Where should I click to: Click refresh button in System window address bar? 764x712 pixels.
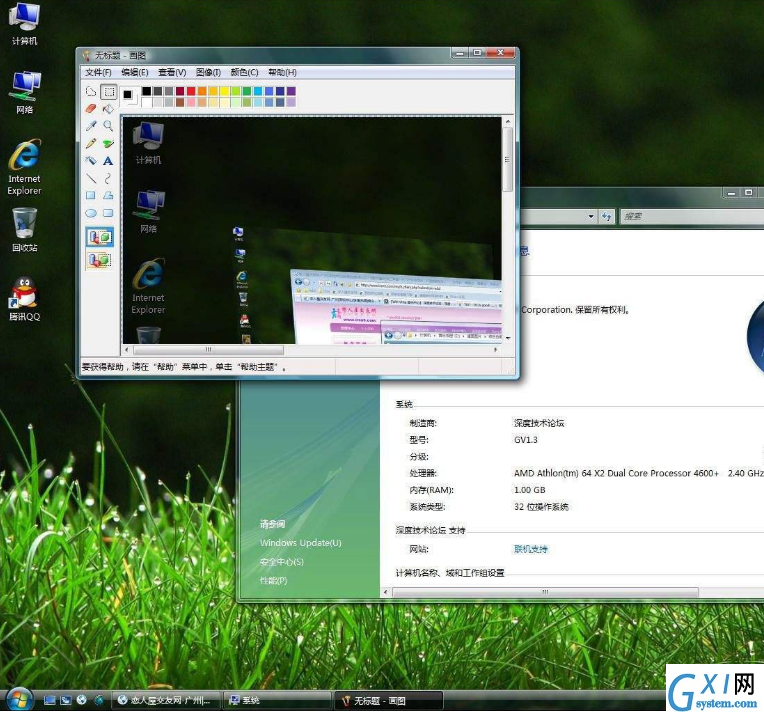point(607,216)
